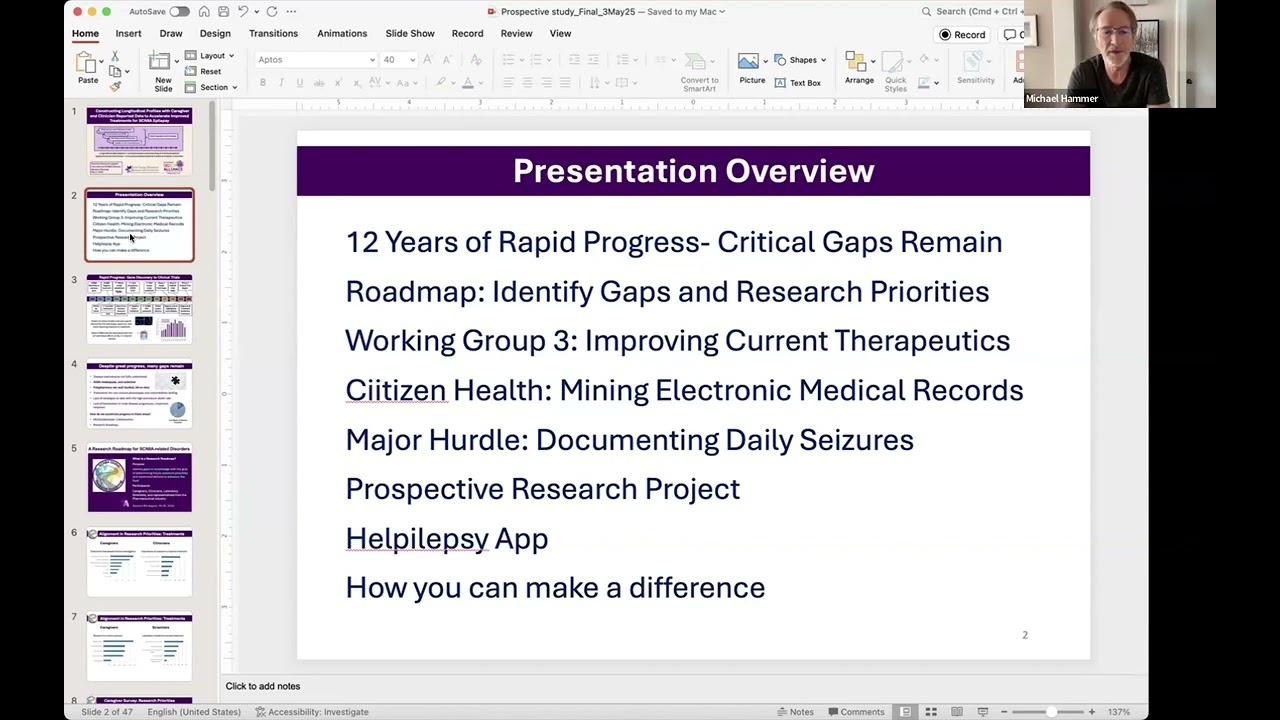Image resolution: width=1280 pixels, height=720 pixels.
Task: Click the font color A swatch
Action: (467, 82)
